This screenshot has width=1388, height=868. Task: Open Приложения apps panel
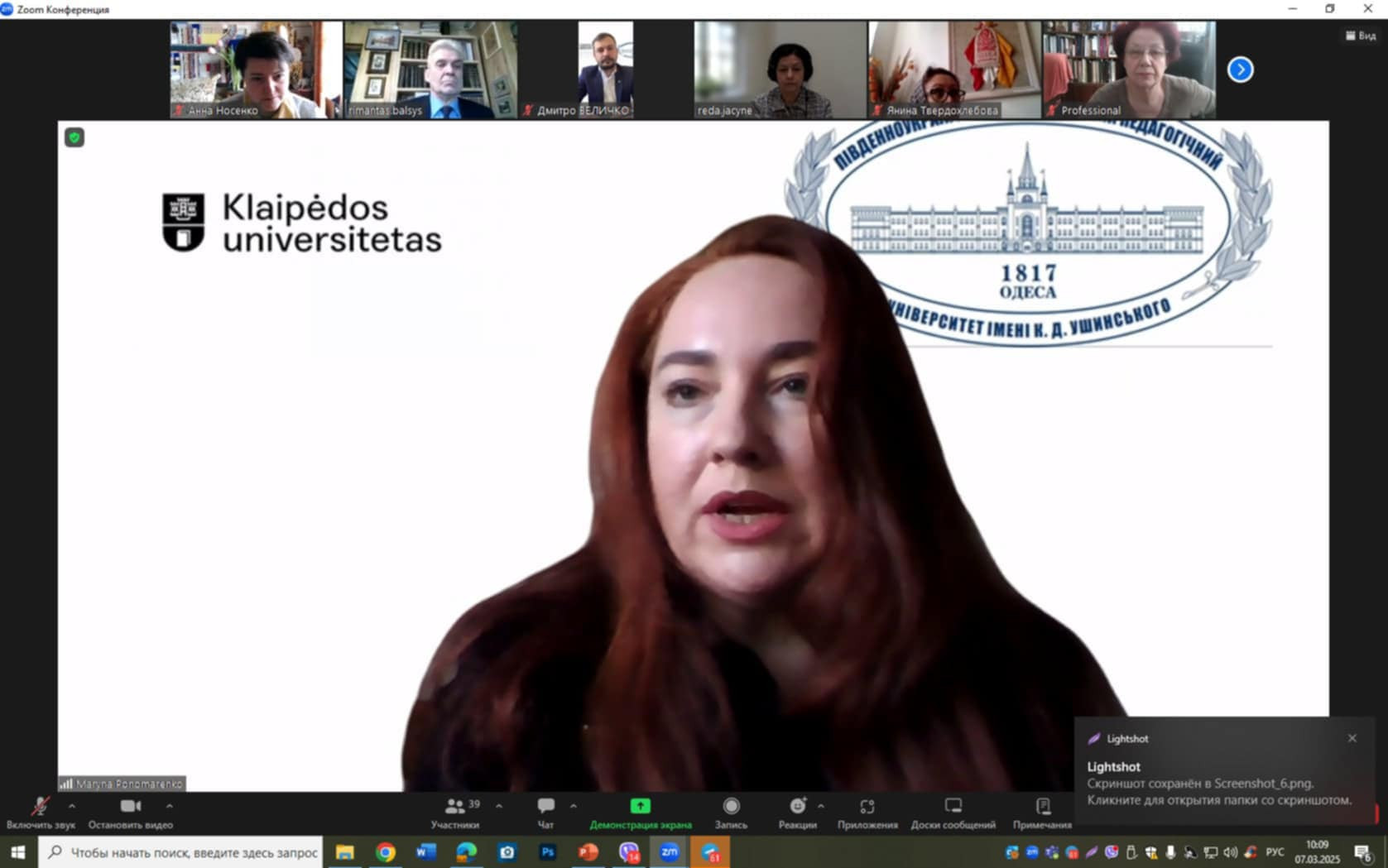point(867,813)
